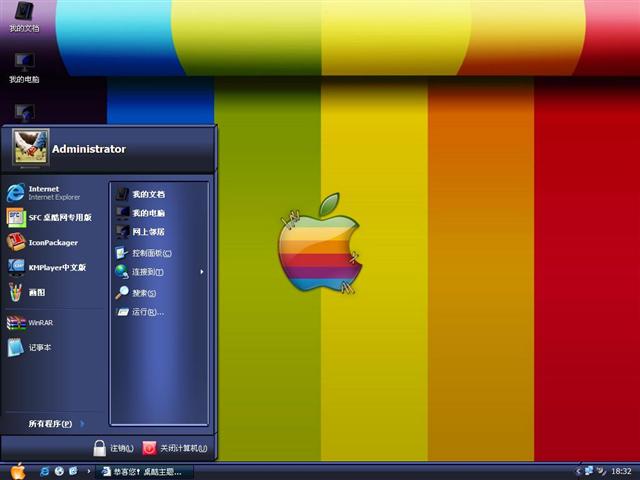
Task: Click the globe quick launch icon
Action: [59, 471]
